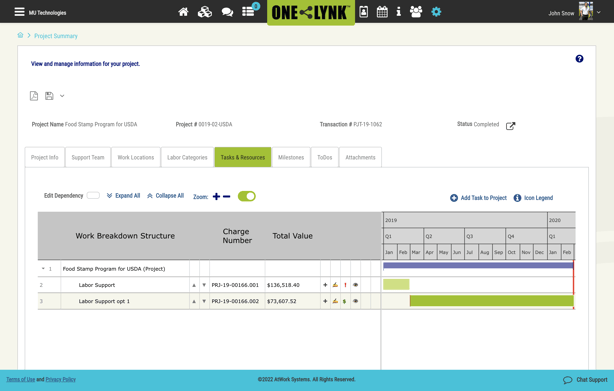The height and width of the screenshot is (391, 614).
Task: Switch to the Support Team tab
Action: click(88, 157)
